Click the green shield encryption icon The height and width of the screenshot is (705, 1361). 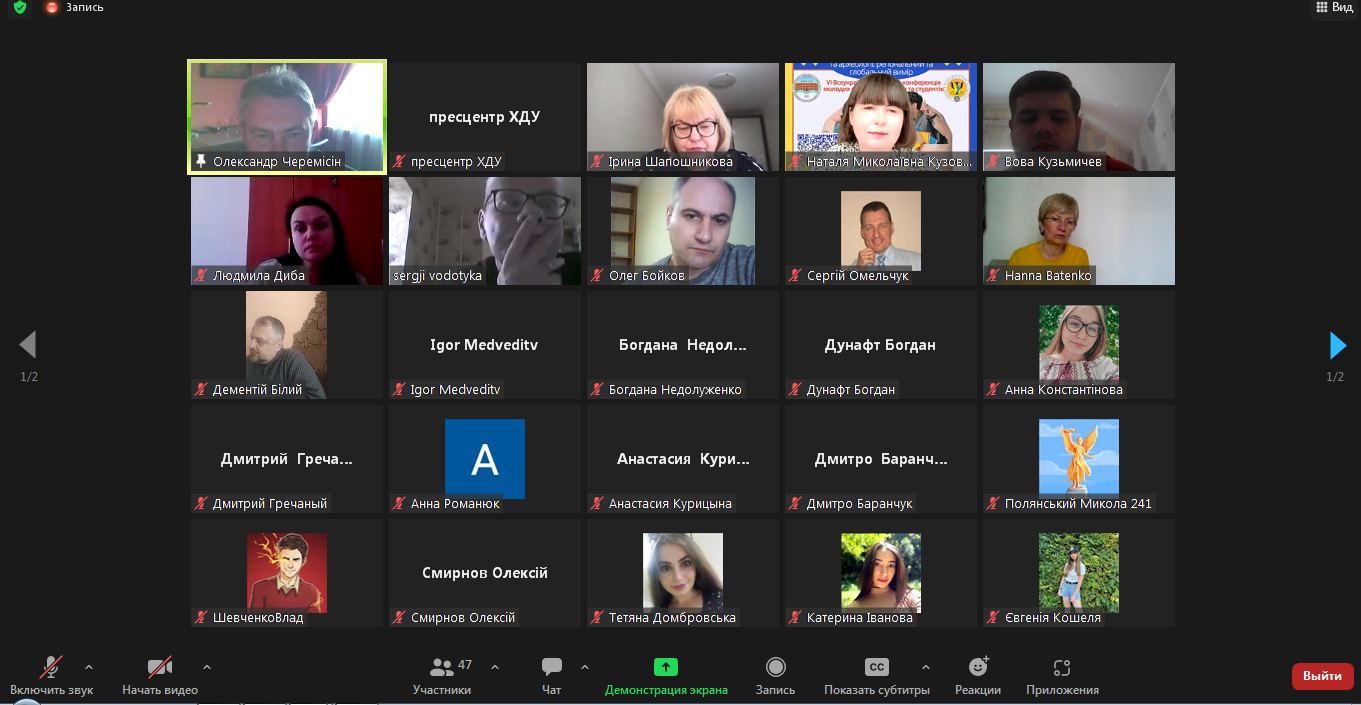(x=20, y=7)
